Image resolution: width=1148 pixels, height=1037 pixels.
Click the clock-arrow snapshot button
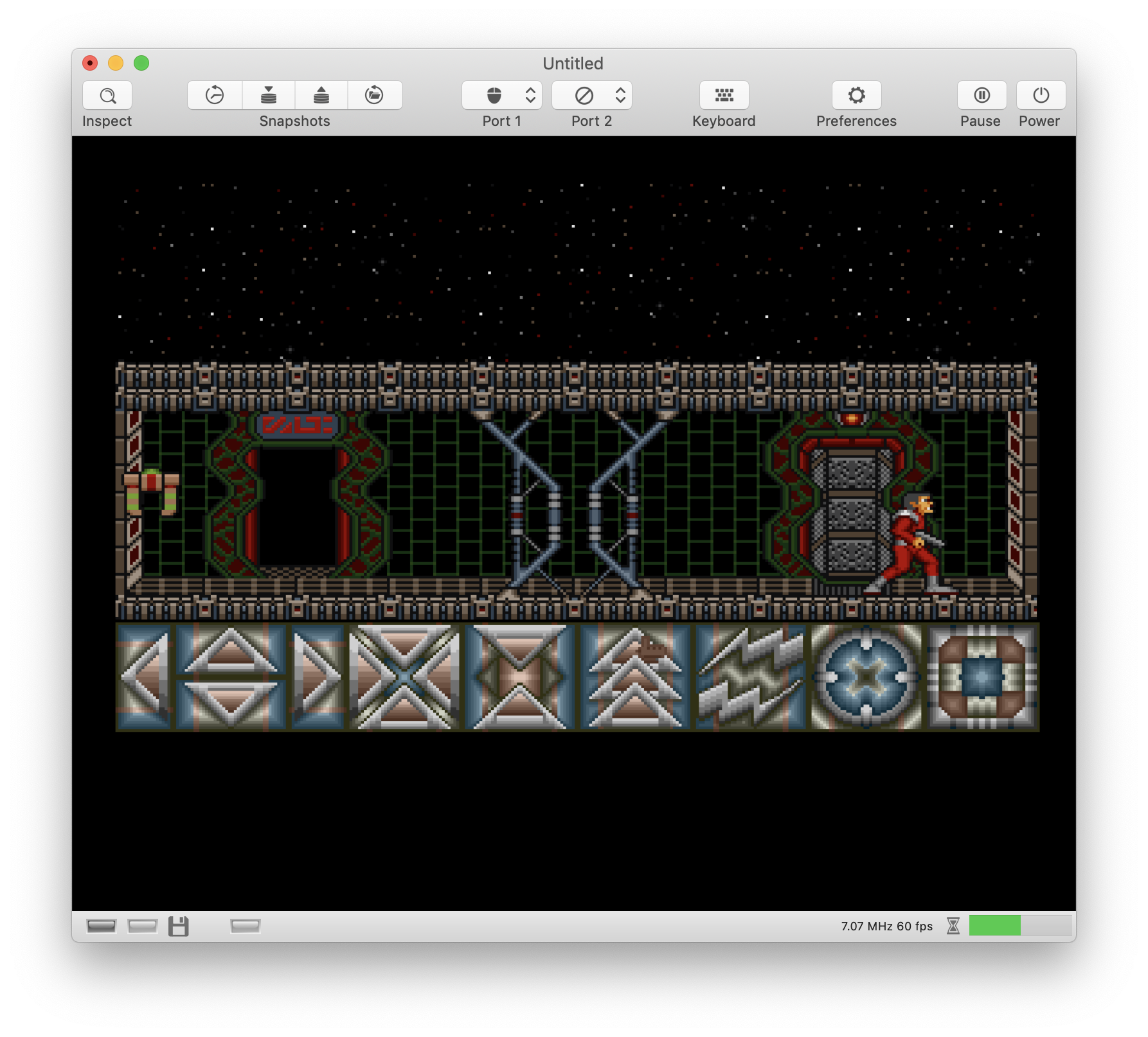click(x=215, y=96)
